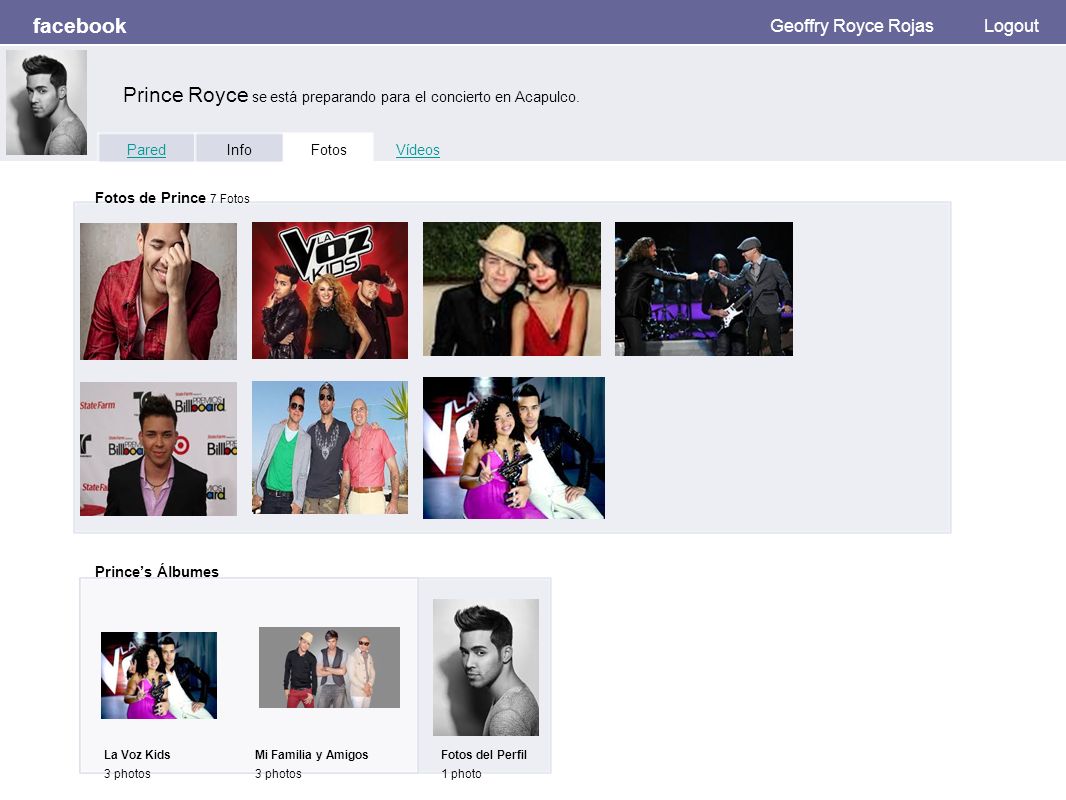Click the Prince Royce profile name
The width and height of the screenshot is (1066, 800).
pos(186,95)
